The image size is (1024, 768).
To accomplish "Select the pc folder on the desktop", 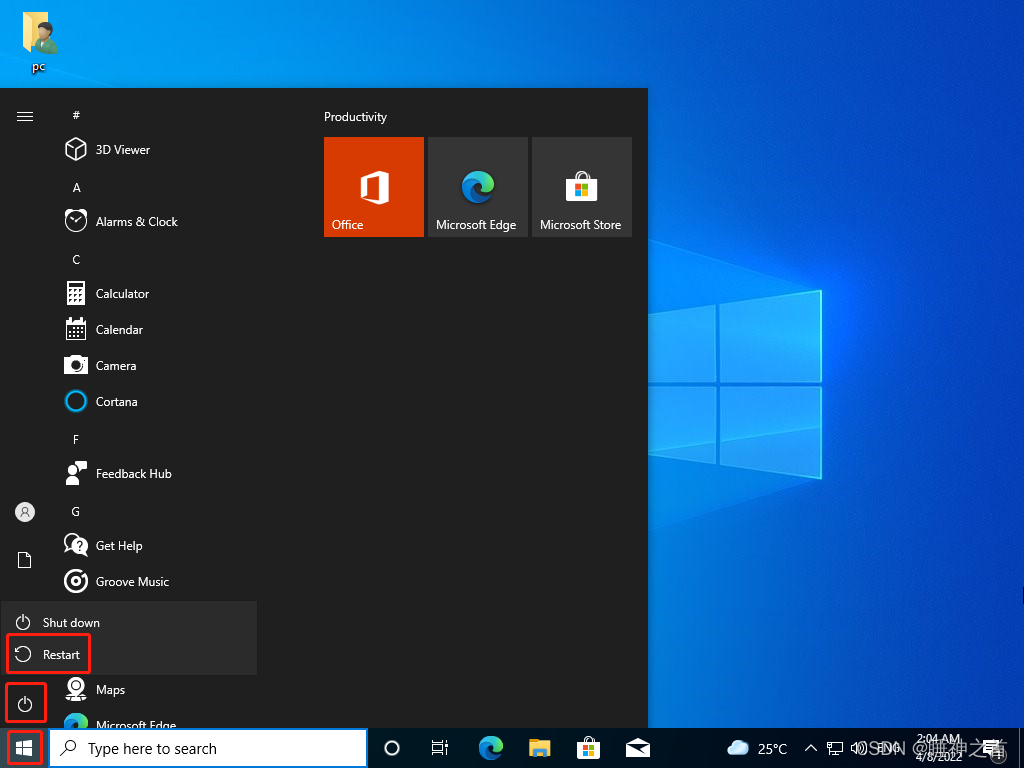I will coord(39,40).
